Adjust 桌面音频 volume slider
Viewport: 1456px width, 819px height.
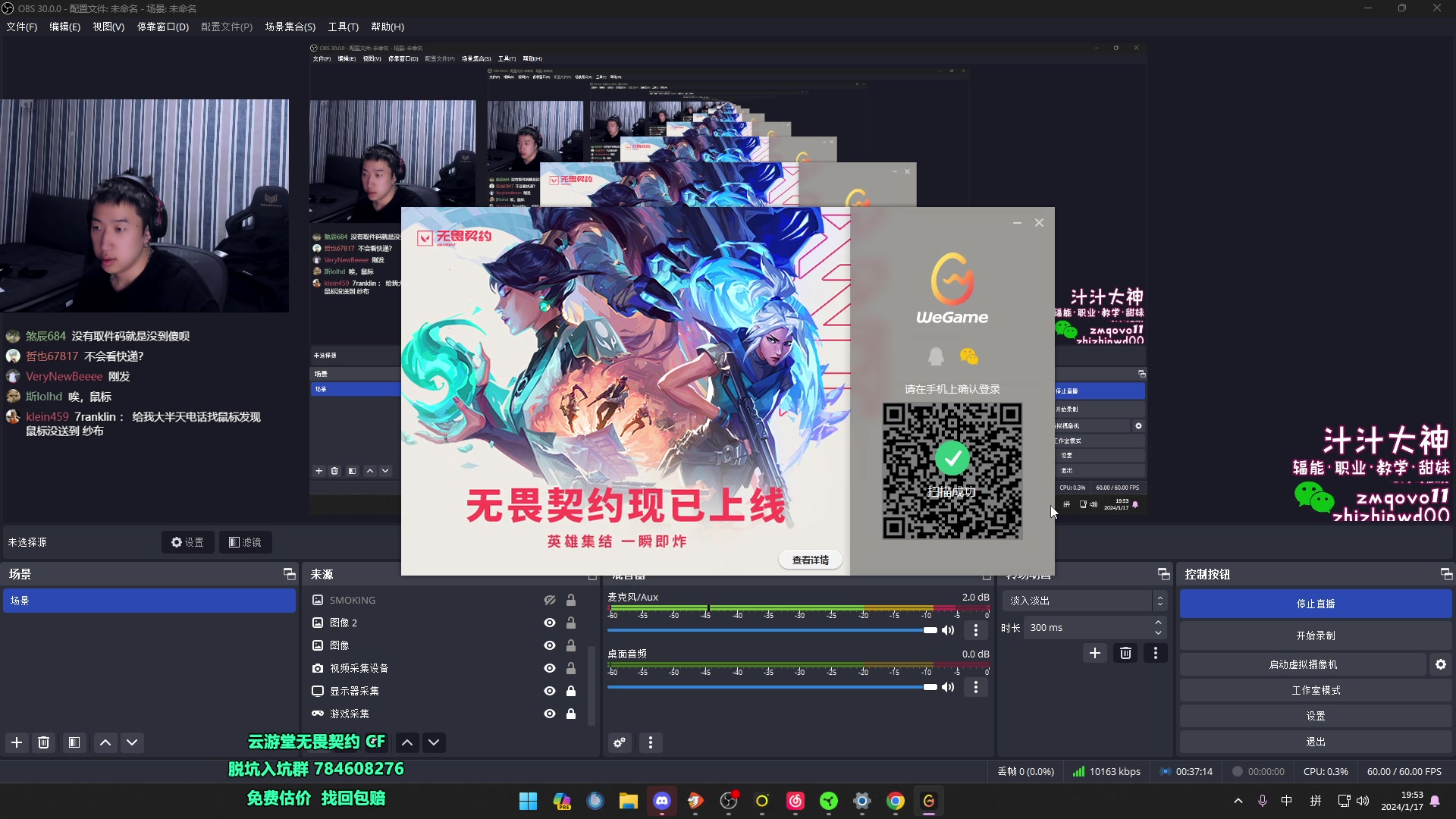click(772, 687)
